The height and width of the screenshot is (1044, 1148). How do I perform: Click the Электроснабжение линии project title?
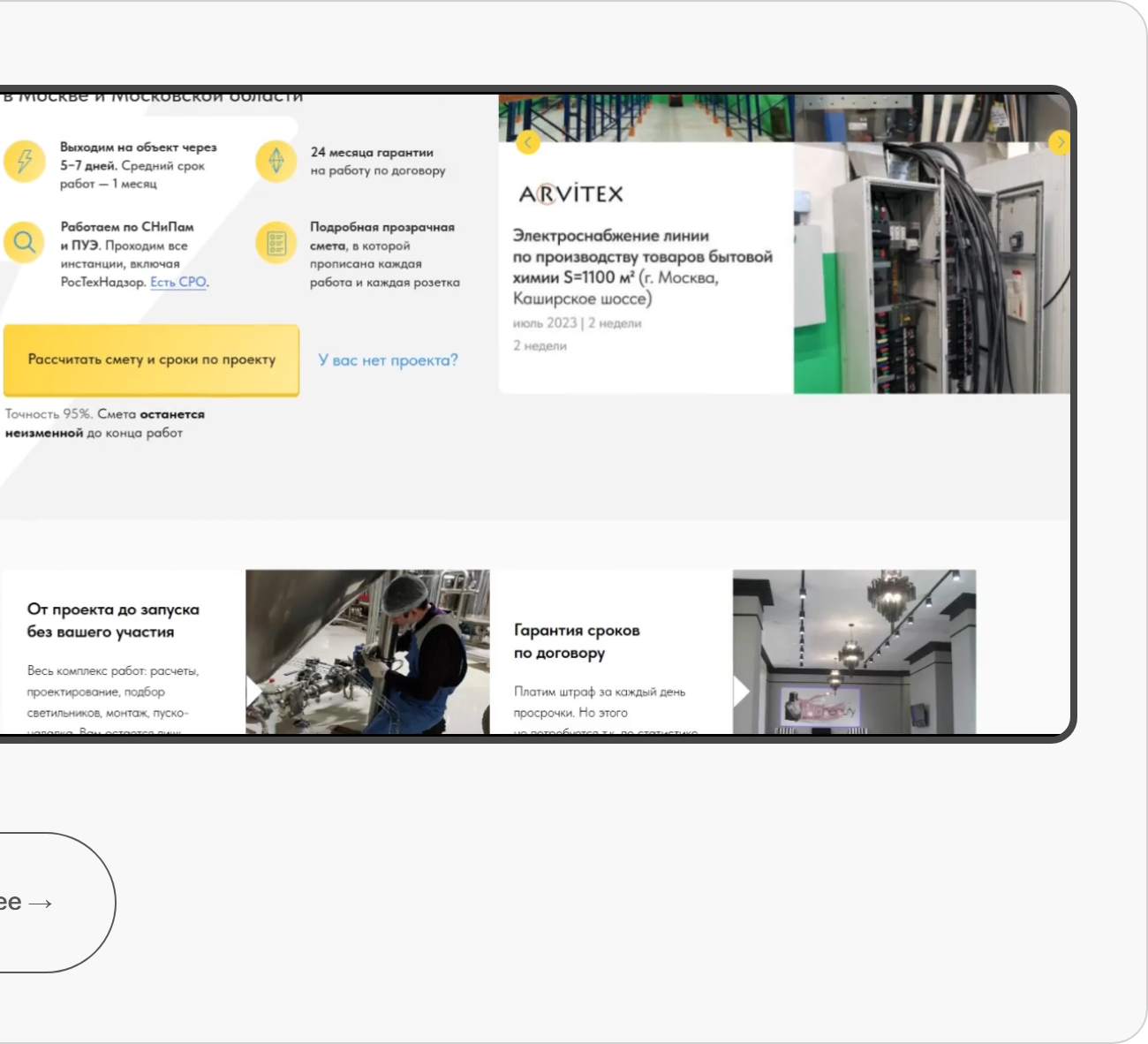tap(643, 268)
